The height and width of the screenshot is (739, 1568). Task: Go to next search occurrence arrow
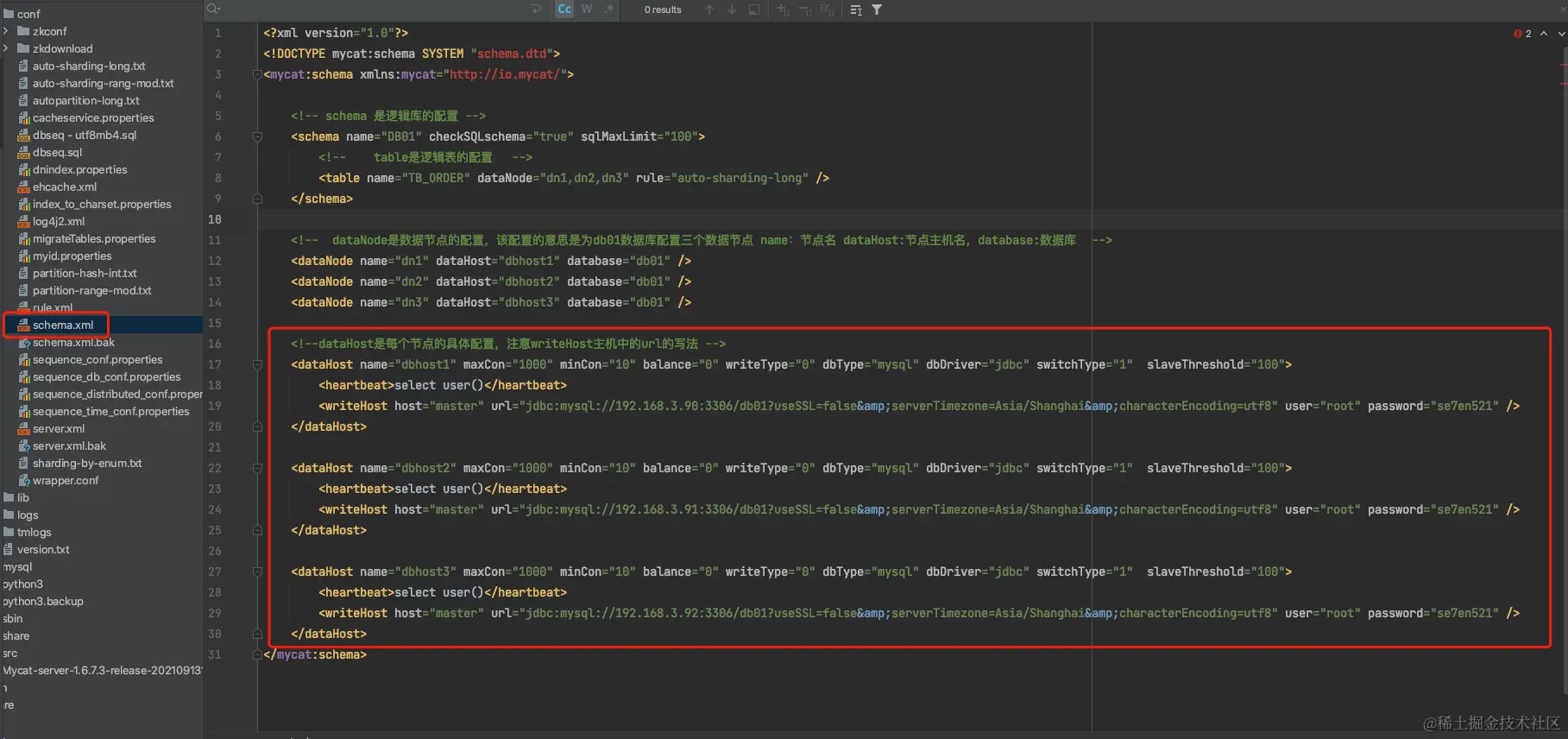coord(732,9)
